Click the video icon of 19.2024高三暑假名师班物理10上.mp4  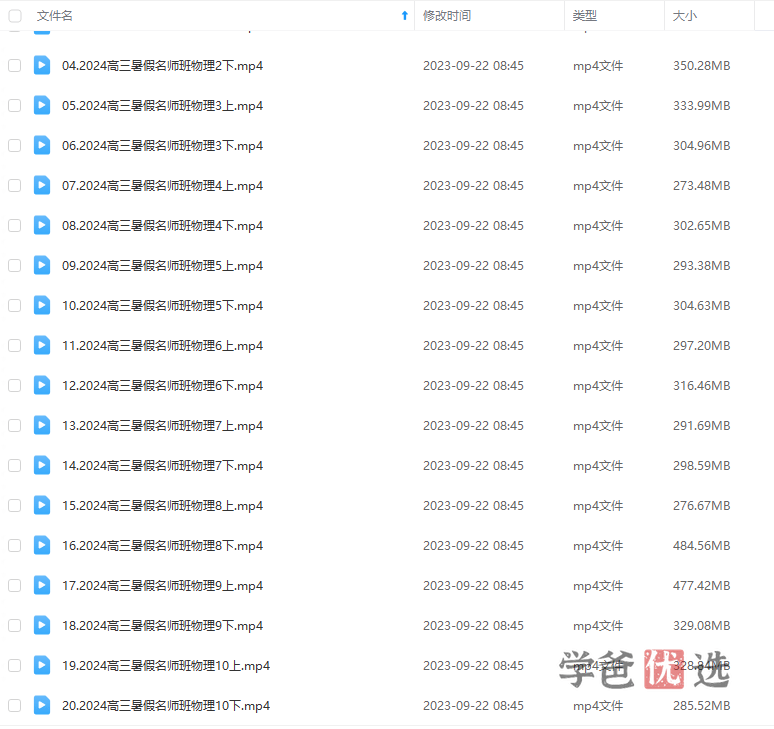42,665
